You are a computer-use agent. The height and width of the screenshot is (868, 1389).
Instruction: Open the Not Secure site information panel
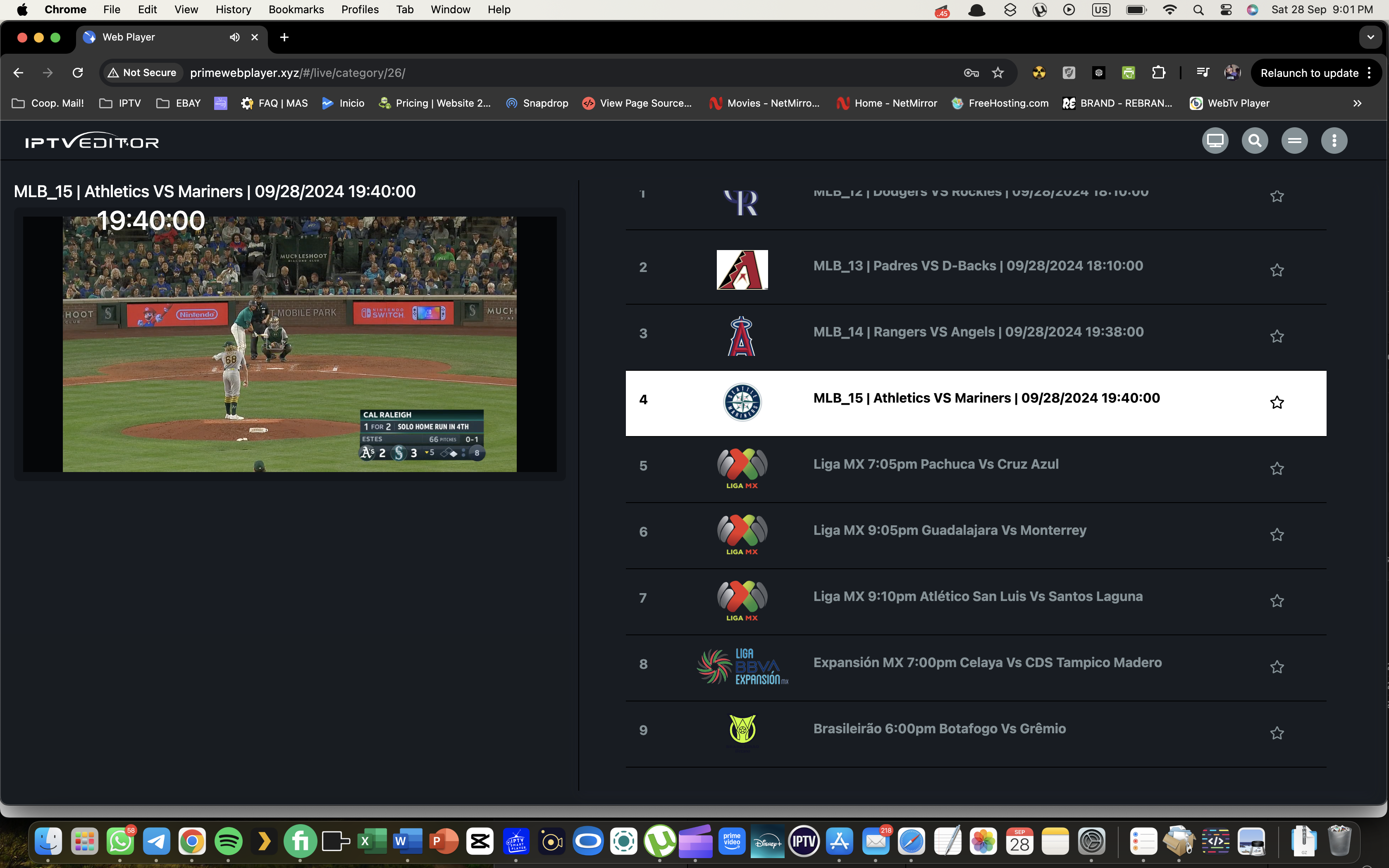click(142, 72)
